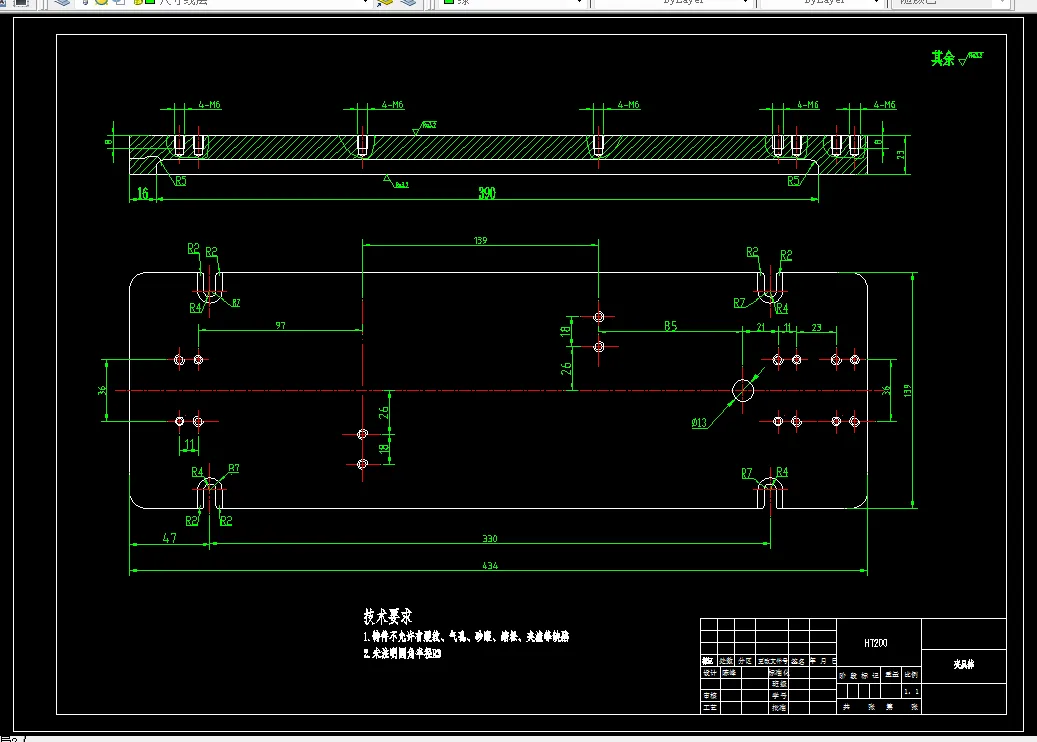Click the 签名 header cell

click(x=798, y=661)
